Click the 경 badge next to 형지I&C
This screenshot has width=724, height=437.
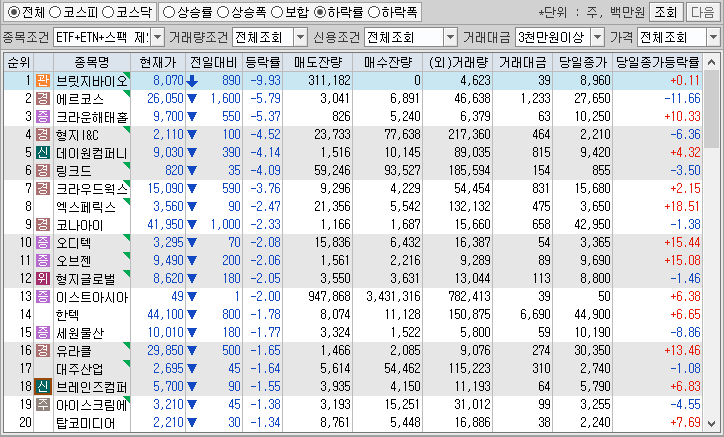(x=43, y=135)
